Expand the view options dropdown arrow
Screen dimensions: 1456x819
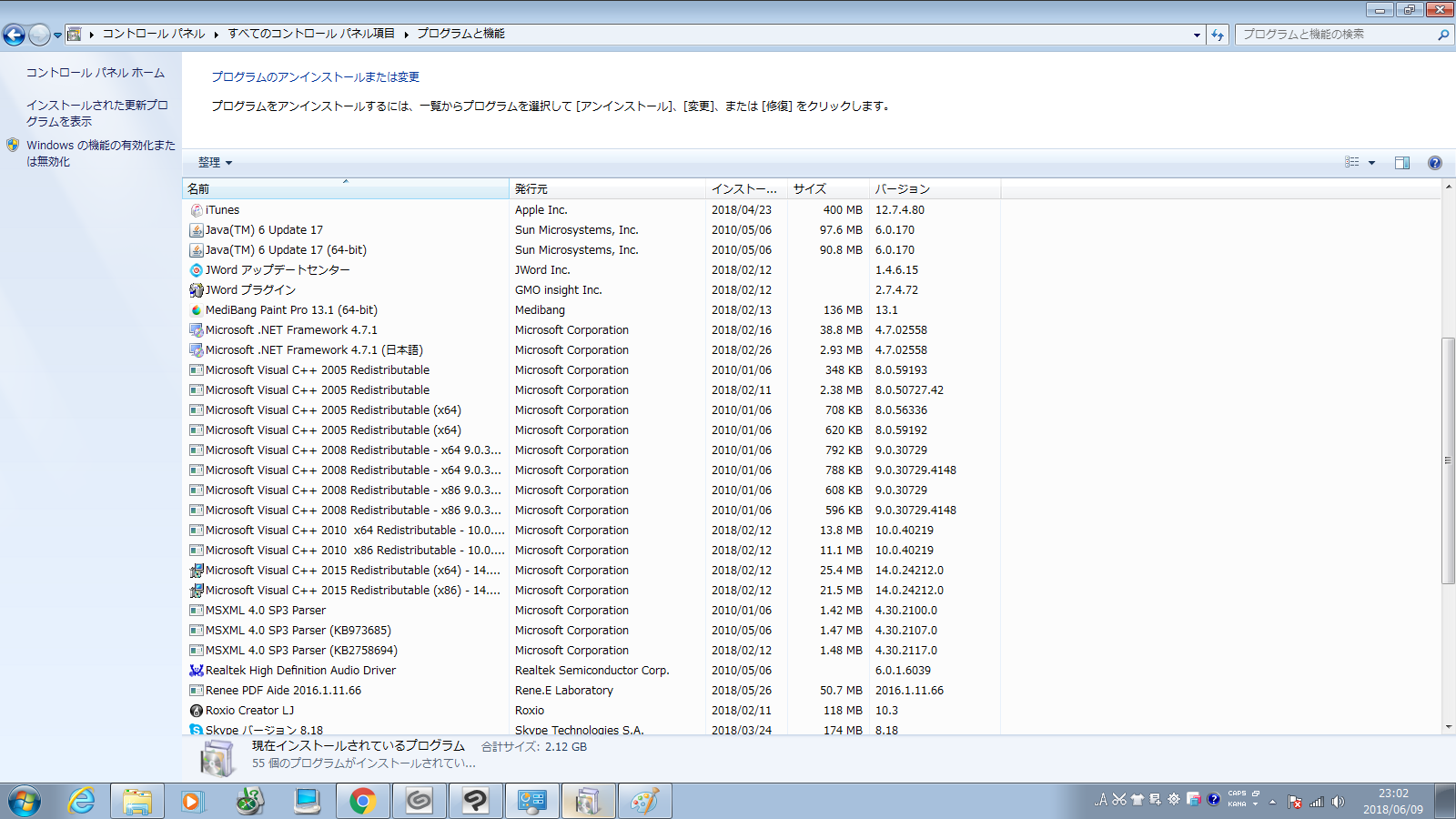pyautogui.click(x=1371, y=163)
